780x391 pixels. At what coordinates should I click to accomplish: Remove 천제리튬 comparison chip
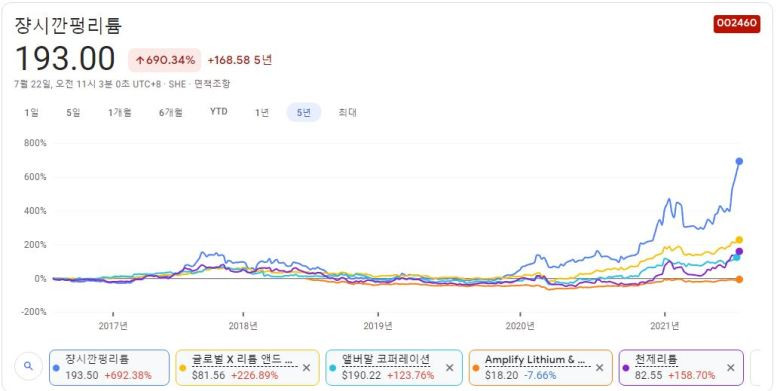coord(730,368)
